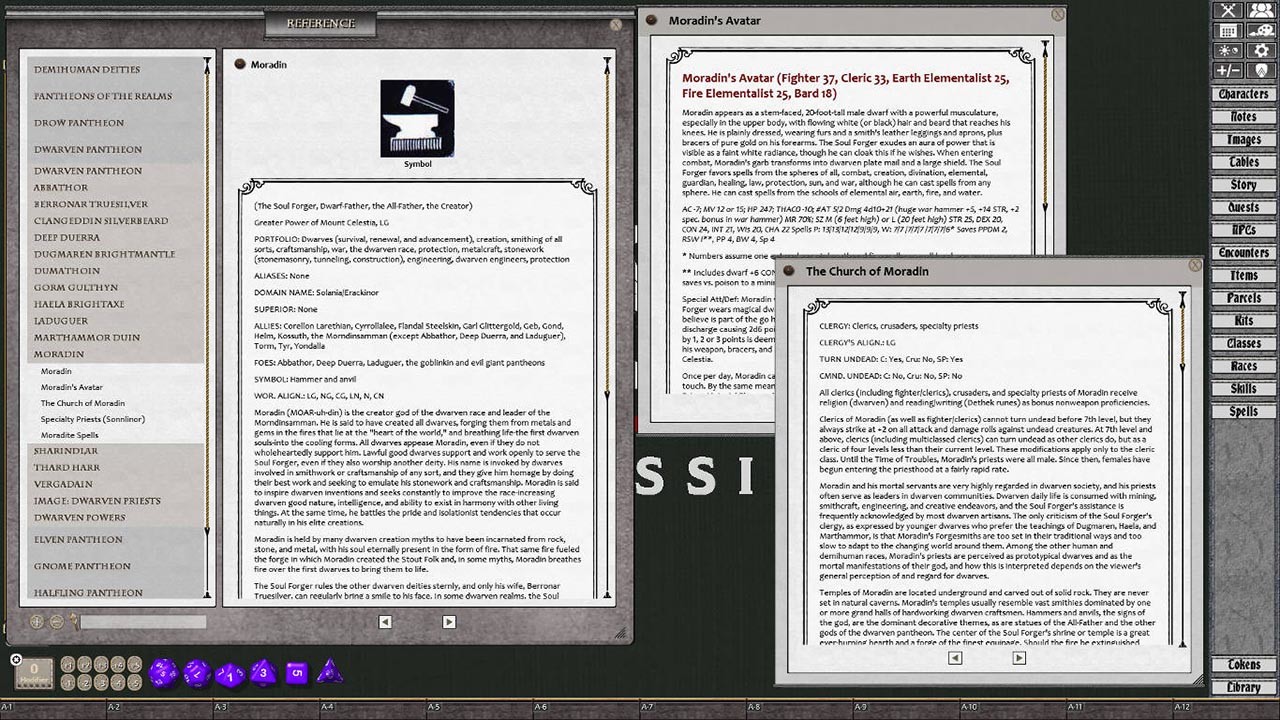Click the lighting effects sun icon
1280x720 pixels.
tap(1226, 50)
